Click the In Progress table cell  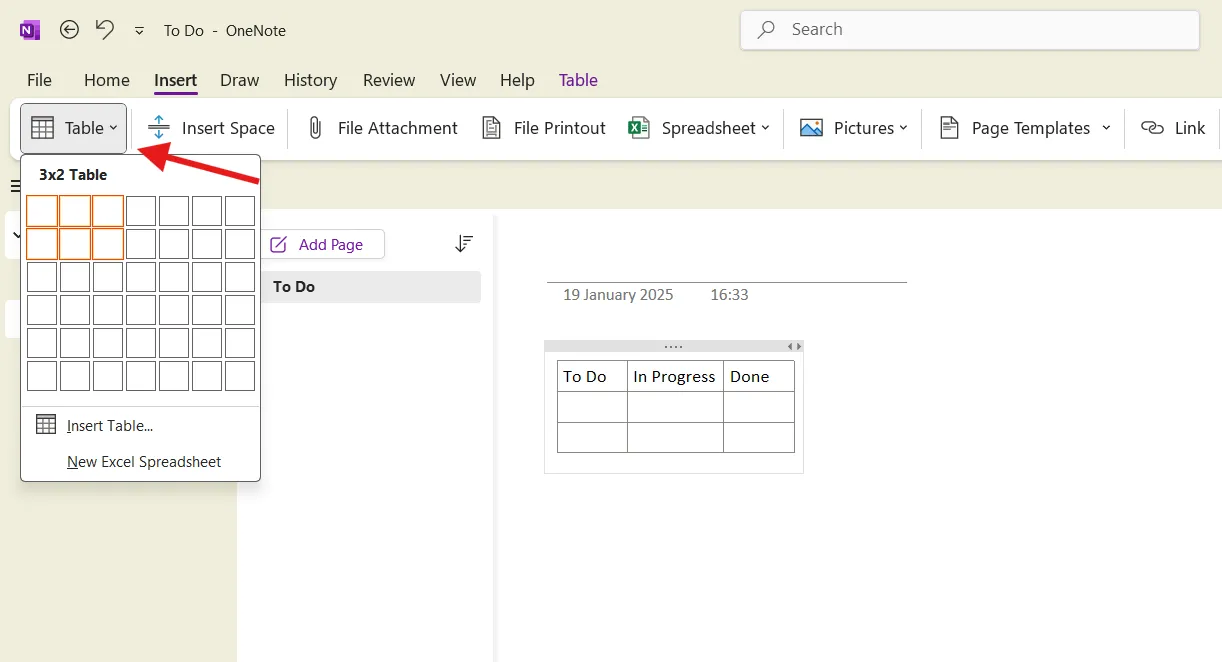(x=675, y=376)
